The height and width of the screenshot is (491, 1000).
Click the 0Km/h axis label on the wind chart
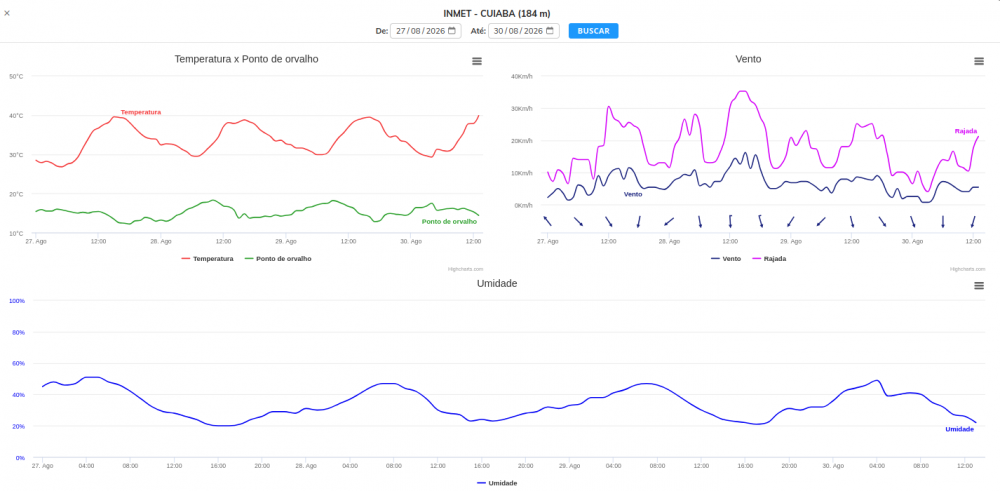[x=524, y=205]
